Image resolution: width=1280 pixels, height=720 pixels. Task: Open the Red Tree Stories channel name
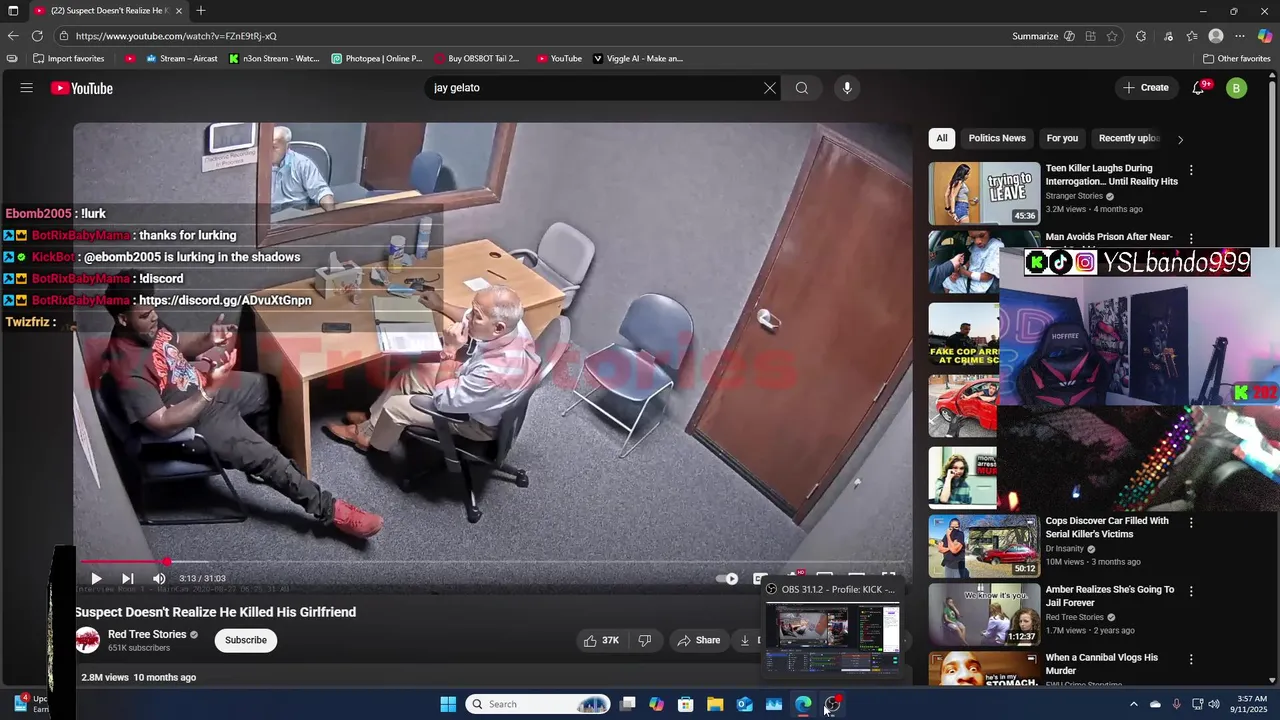pos(147,634)
